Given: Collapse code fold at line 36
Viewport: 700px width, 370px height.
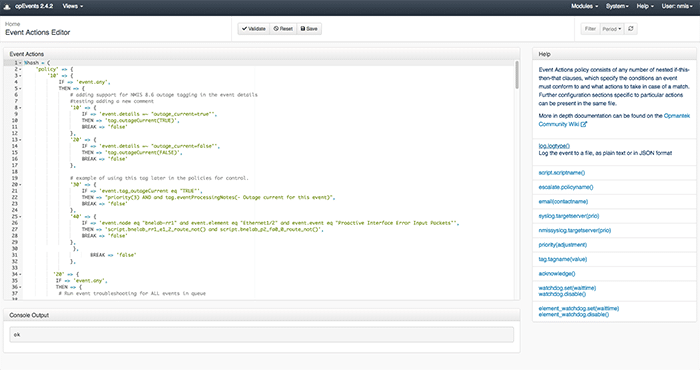Looking at the screenshot, I should [20, 287].
